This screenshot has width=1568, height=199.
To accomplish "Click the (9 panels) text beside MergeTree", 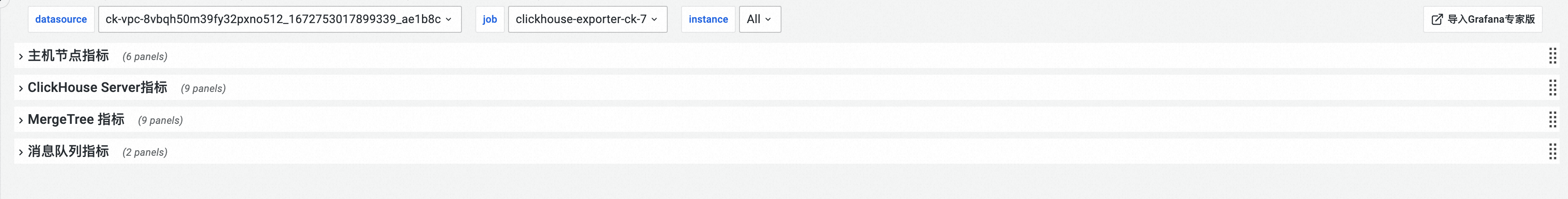I will click(160, 120).
